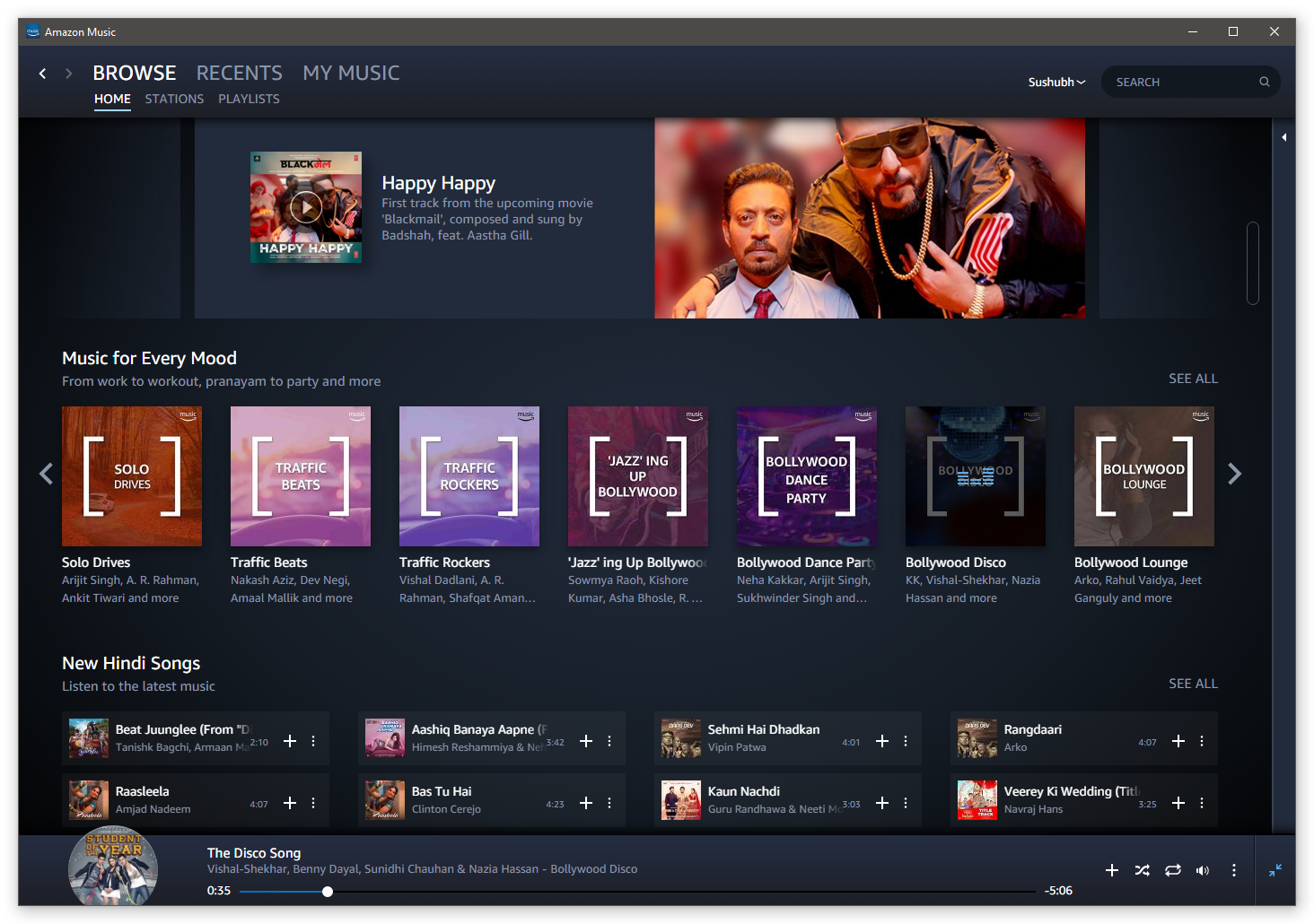Click the vertical scrollbar thumb
The width and height of the screenshot is (1314, 924).
tap(1253, 263)
